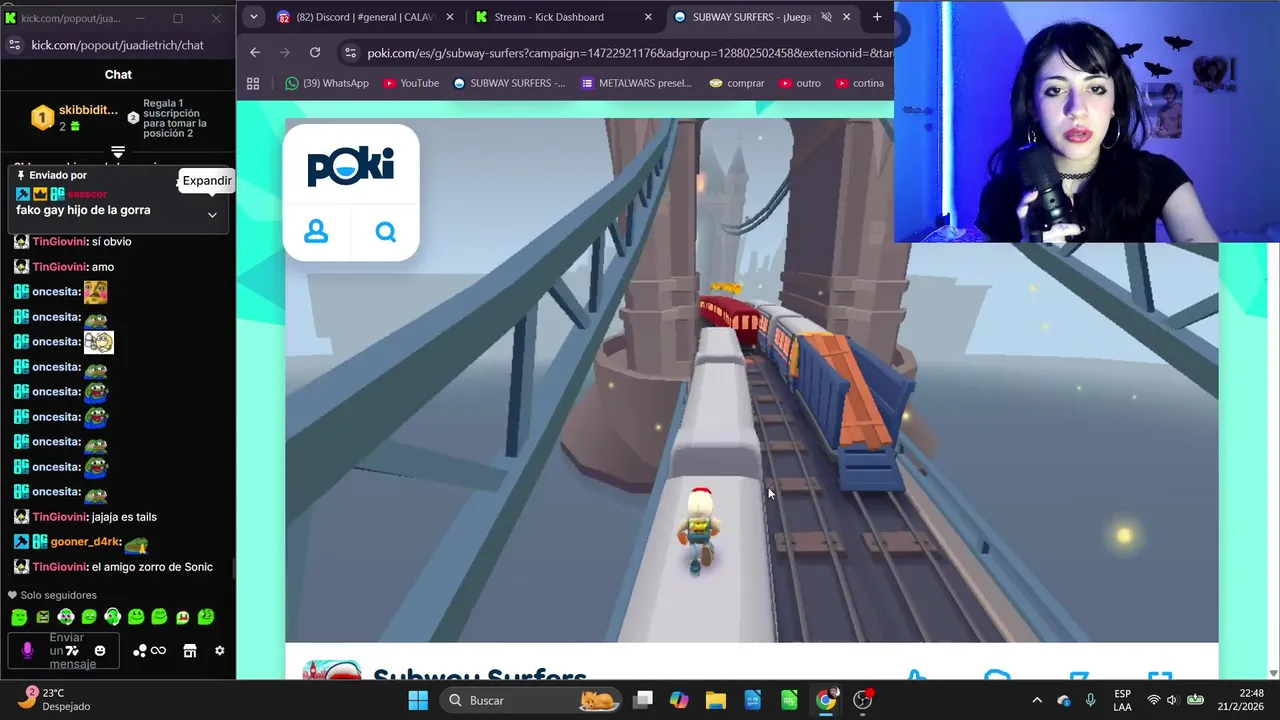The height and width of the screenshot is (720, 1280).
Task: Click the infinity icon next to chat input
Action: pyautogui.click(x=159, y=651)
